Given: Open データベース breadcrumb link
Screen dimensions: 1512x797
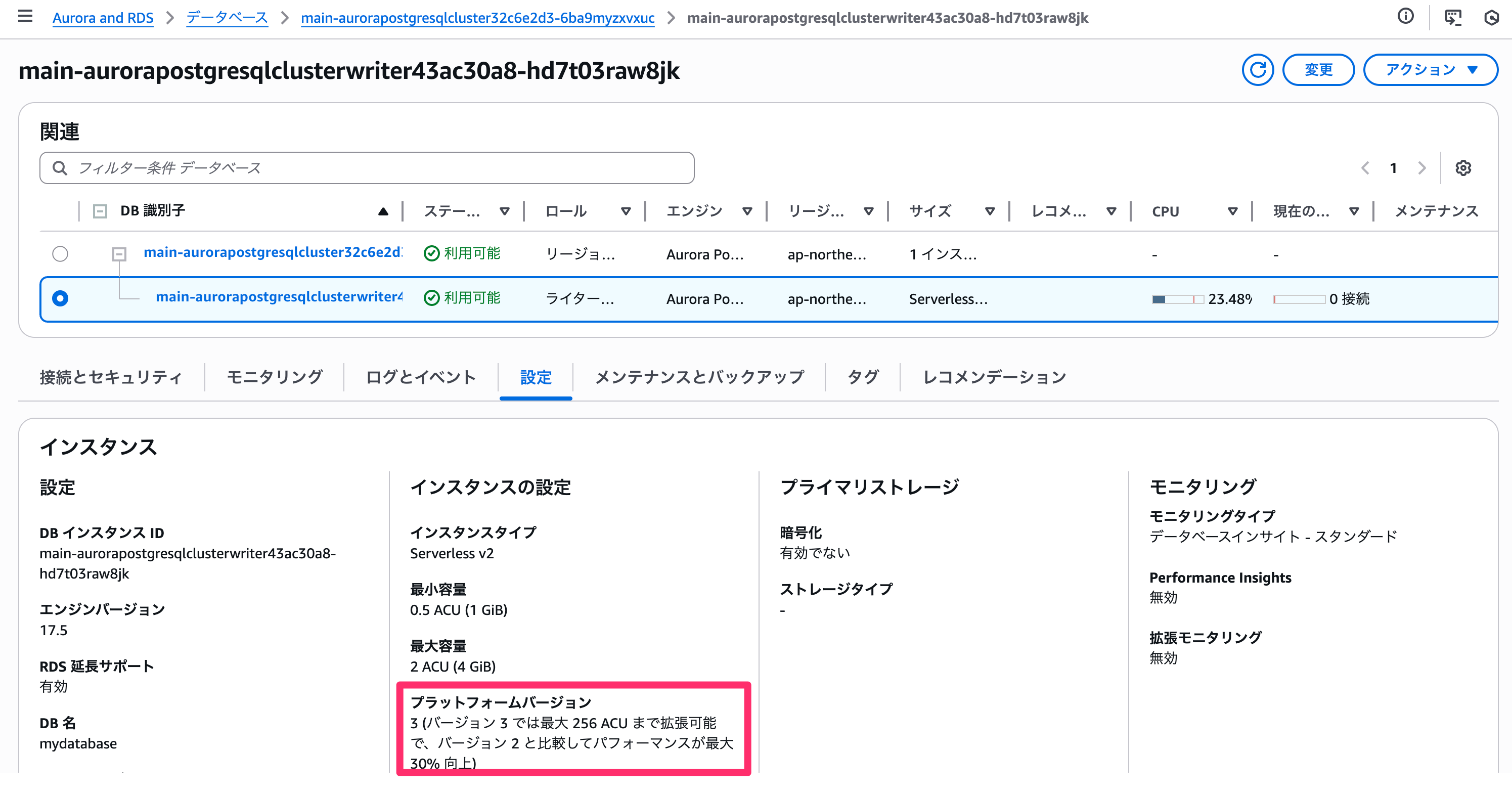Looking at the screenshot, I should (x=227, y=18).
